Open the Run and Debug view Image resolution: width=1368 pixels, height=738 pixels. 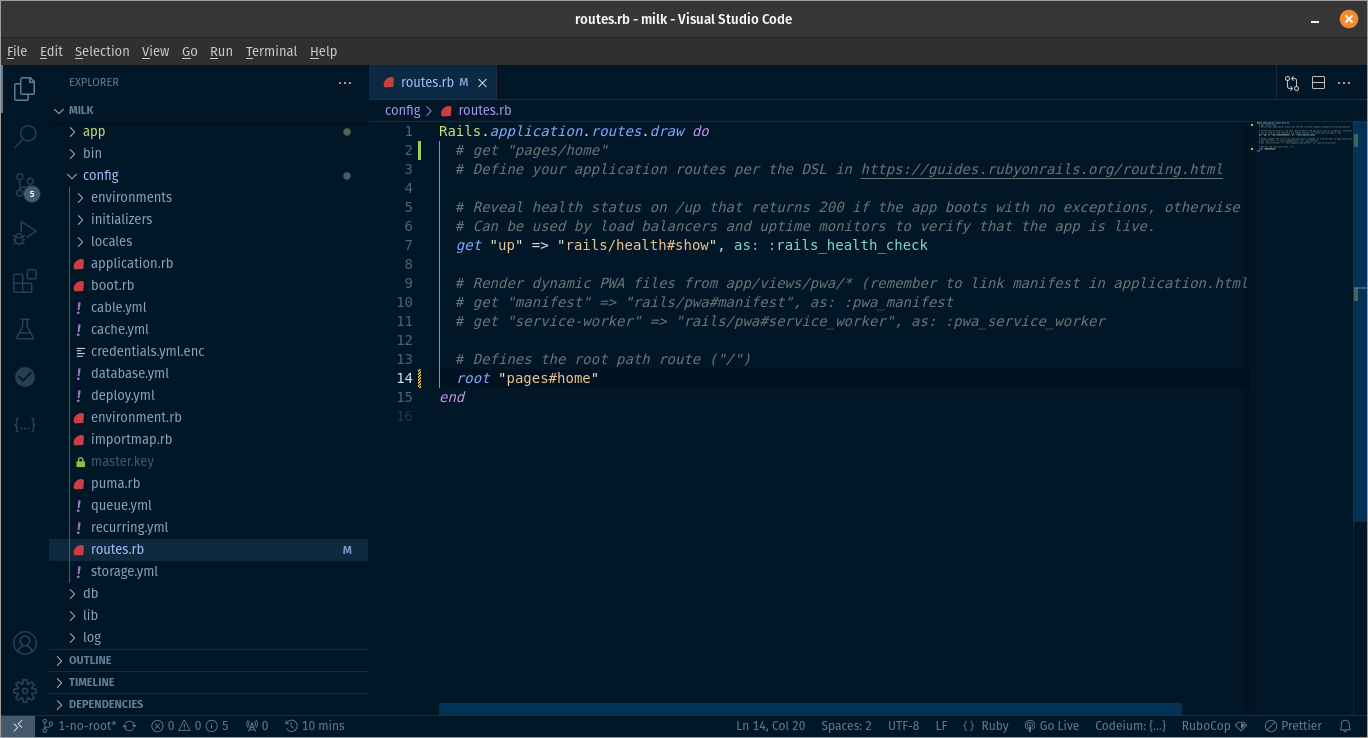click(x=25, y=233)
